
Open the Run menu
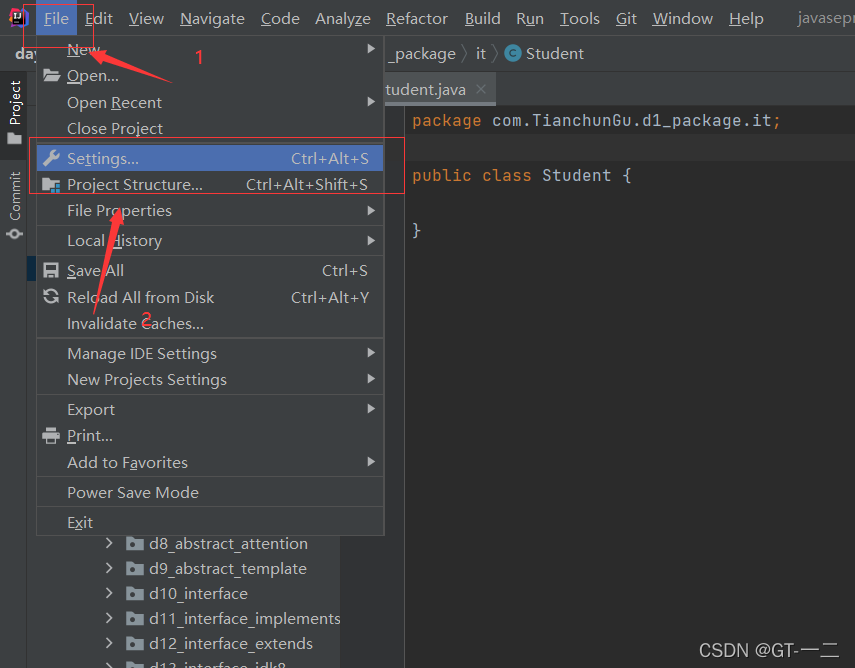[x=529, y=19]
